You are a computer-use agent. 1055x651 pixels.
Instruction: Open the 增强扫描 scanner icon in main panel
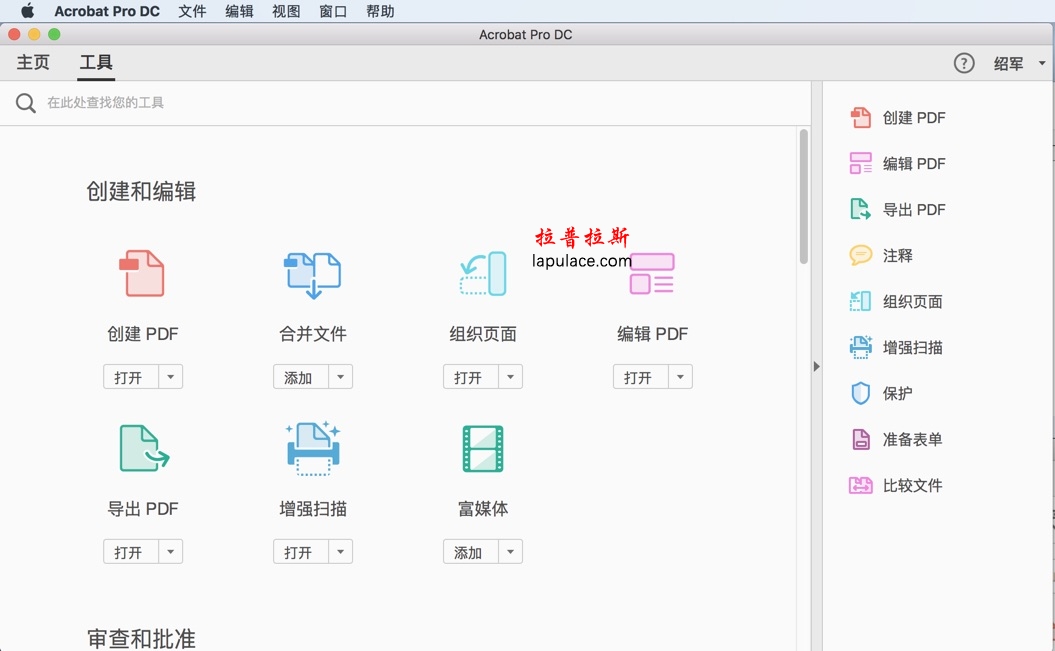click(x=313, y=448)
